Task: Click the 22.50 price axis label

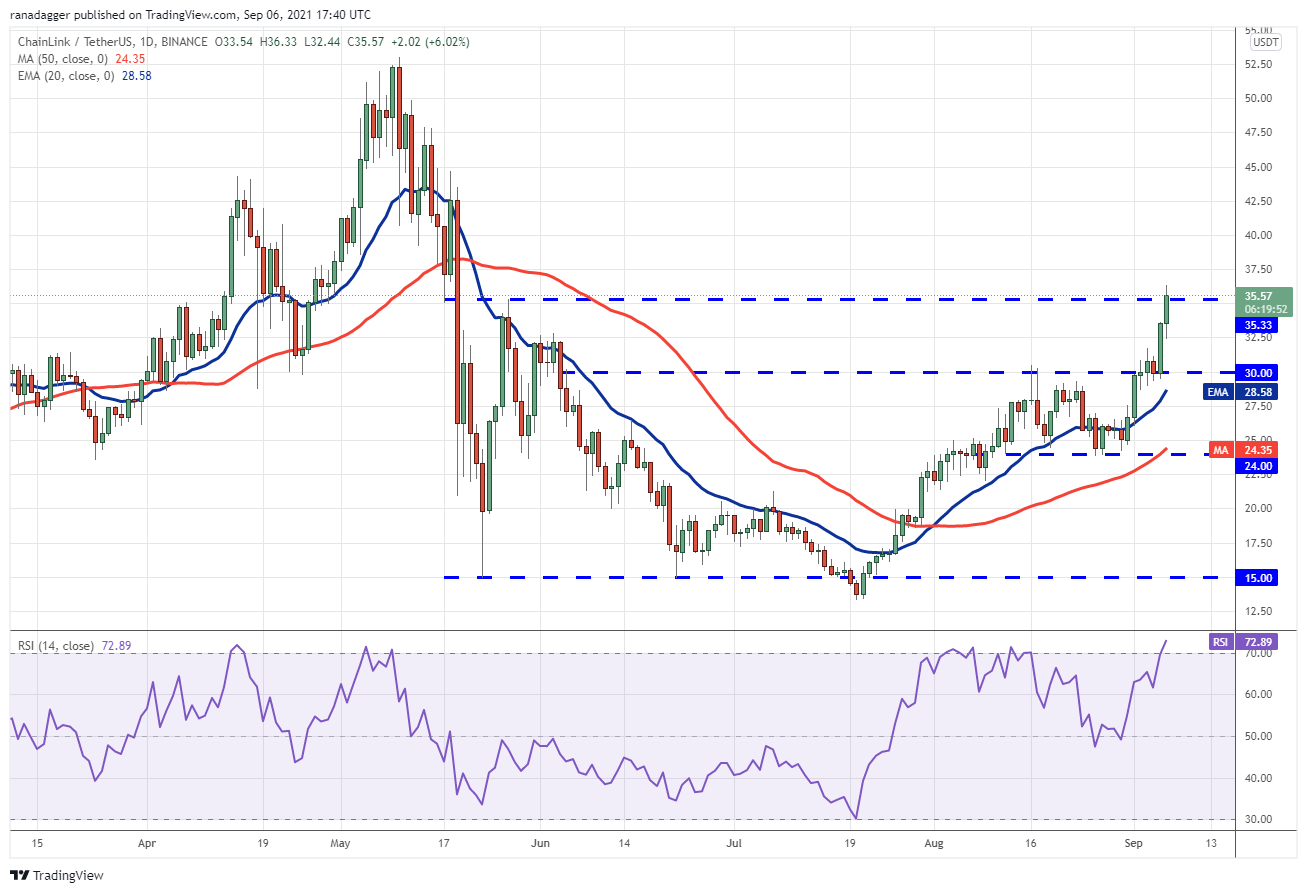Action: tap(1257, 474)
